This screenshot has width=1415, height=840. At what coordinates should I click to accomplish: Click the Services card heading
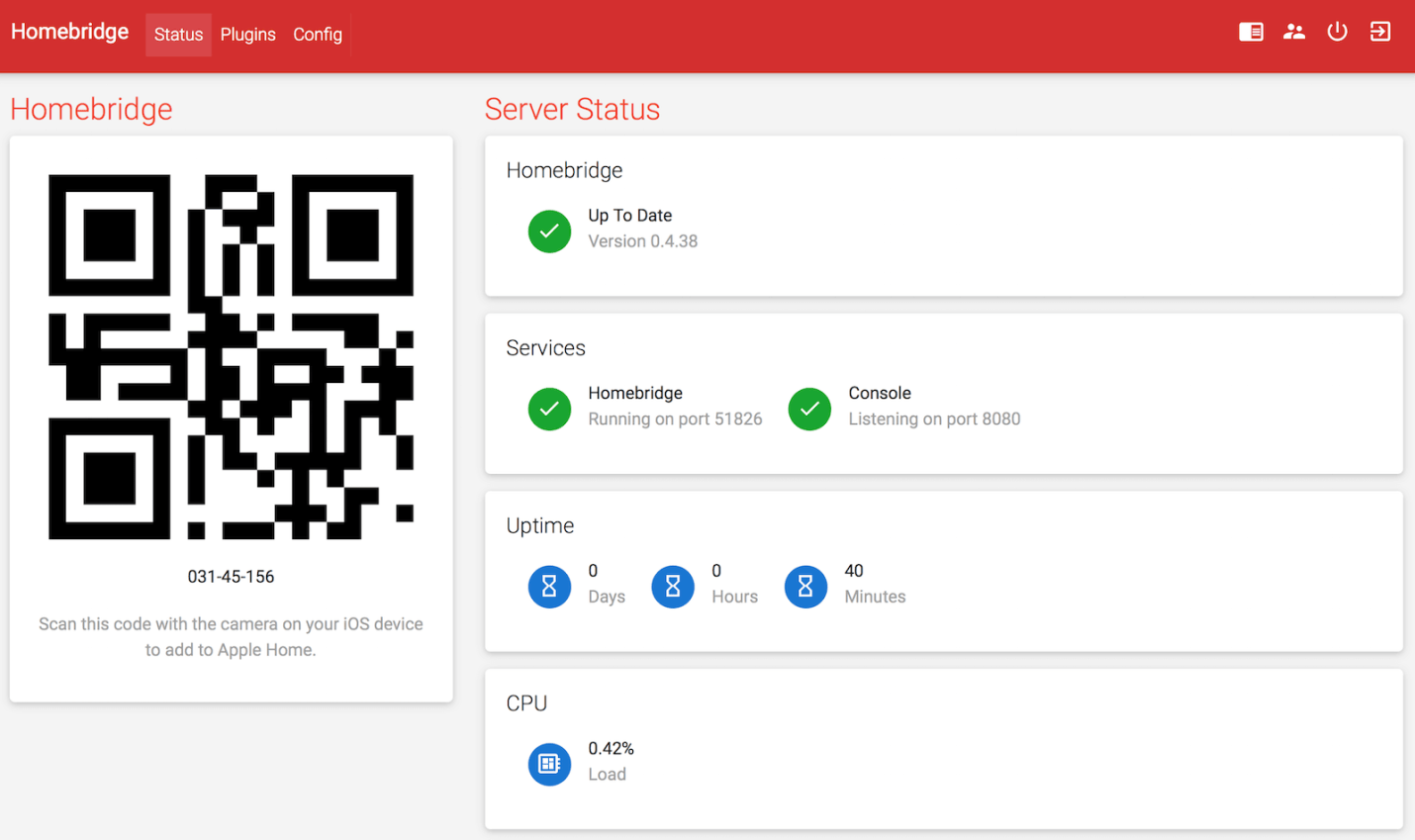coord(545,348)
